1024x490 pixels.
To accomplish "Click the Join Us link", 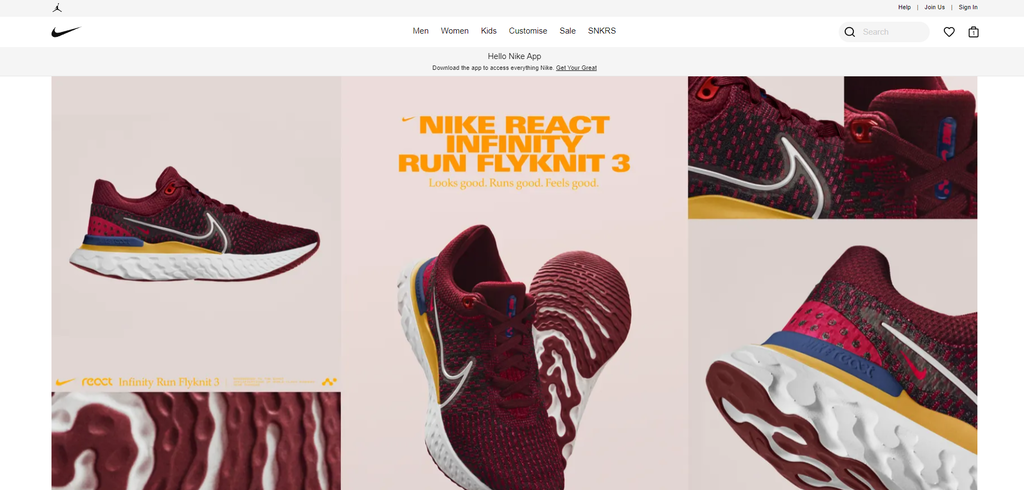I will coord(934,7).
